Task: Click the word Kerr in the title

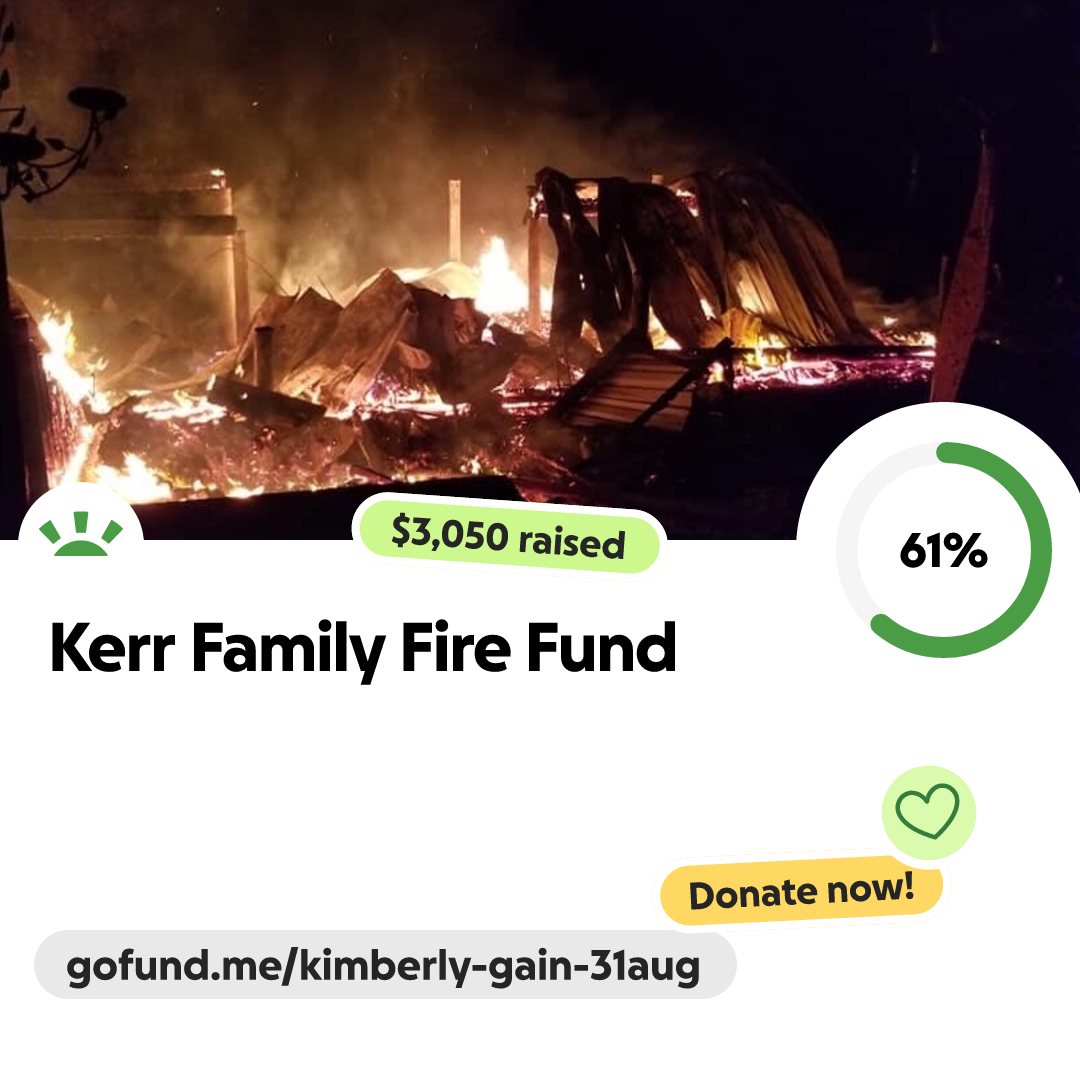Action: 112,647
